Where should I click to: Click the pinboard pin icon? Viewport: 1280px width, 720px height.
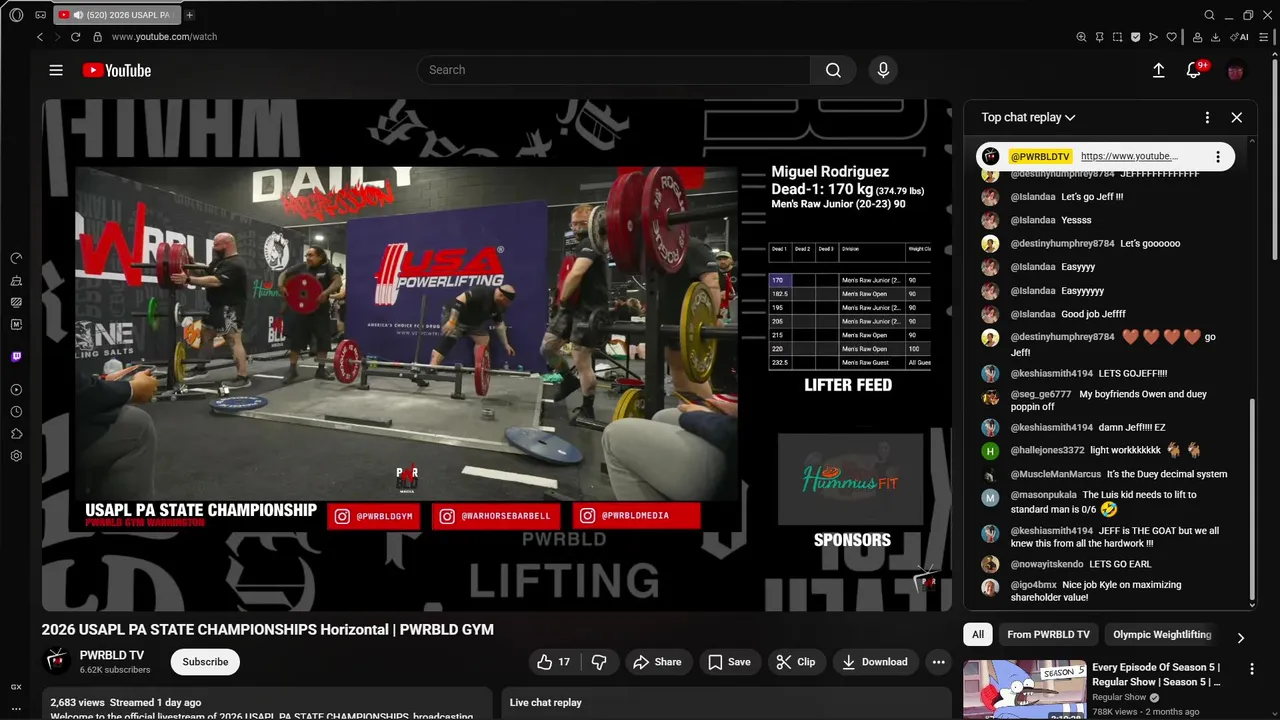click(1099, 37)
